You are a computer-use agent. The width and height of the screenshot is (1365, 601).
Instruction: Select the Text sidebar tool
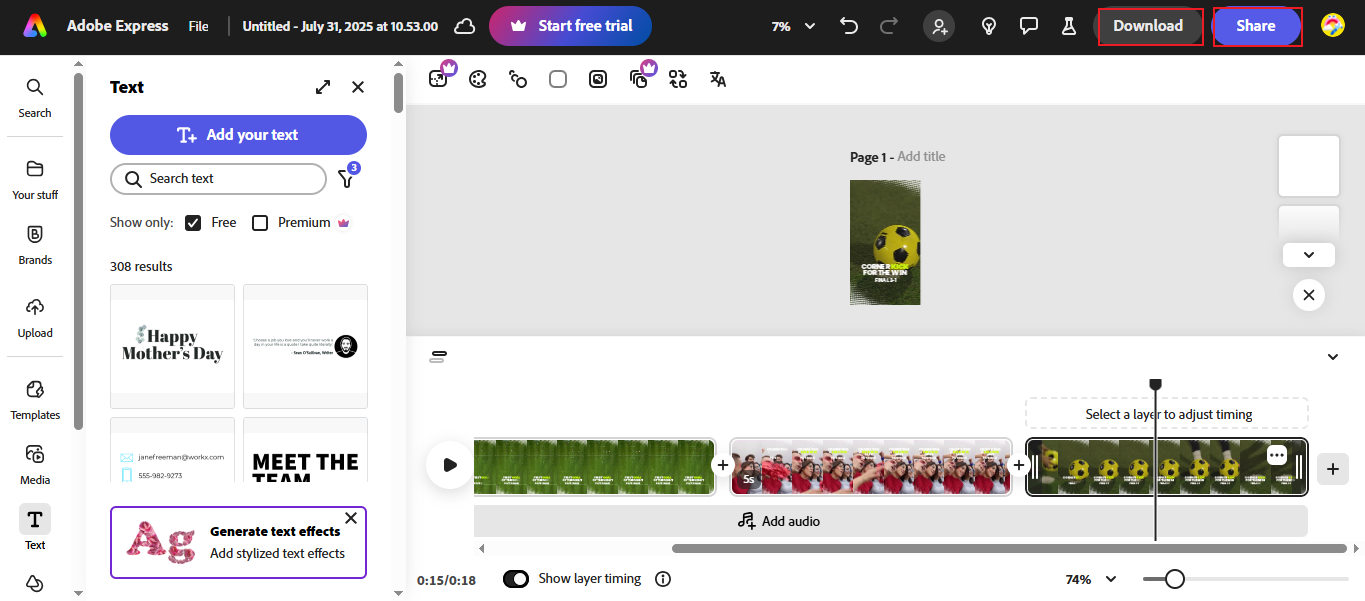(35, 528)
